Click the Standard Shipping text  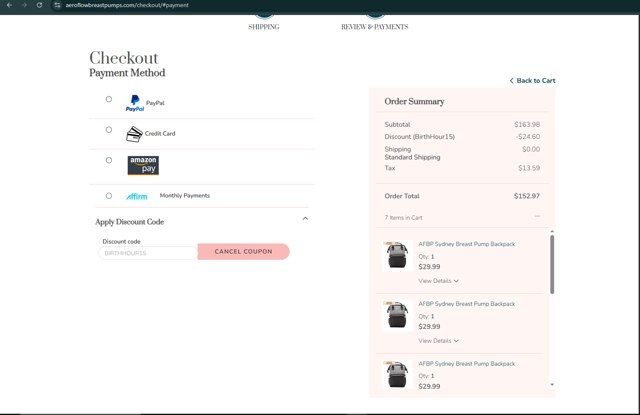pyautogui.click(x=412, y=157)
